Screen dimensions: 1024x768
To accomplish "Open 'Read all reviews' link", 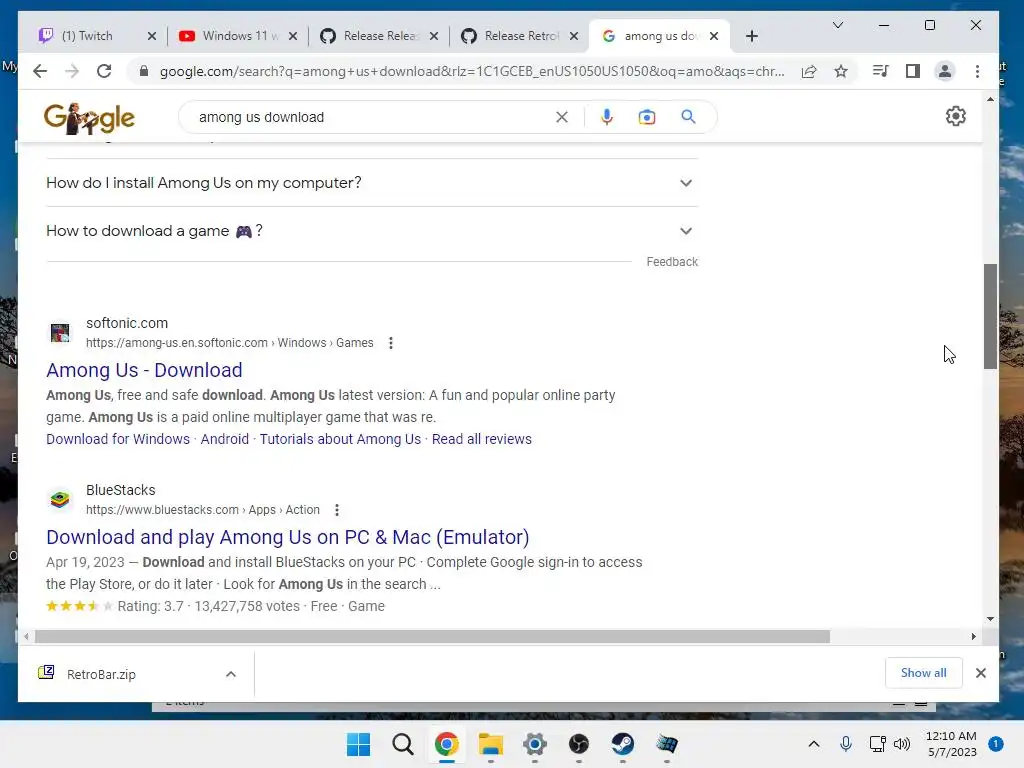I will point(482,439).
